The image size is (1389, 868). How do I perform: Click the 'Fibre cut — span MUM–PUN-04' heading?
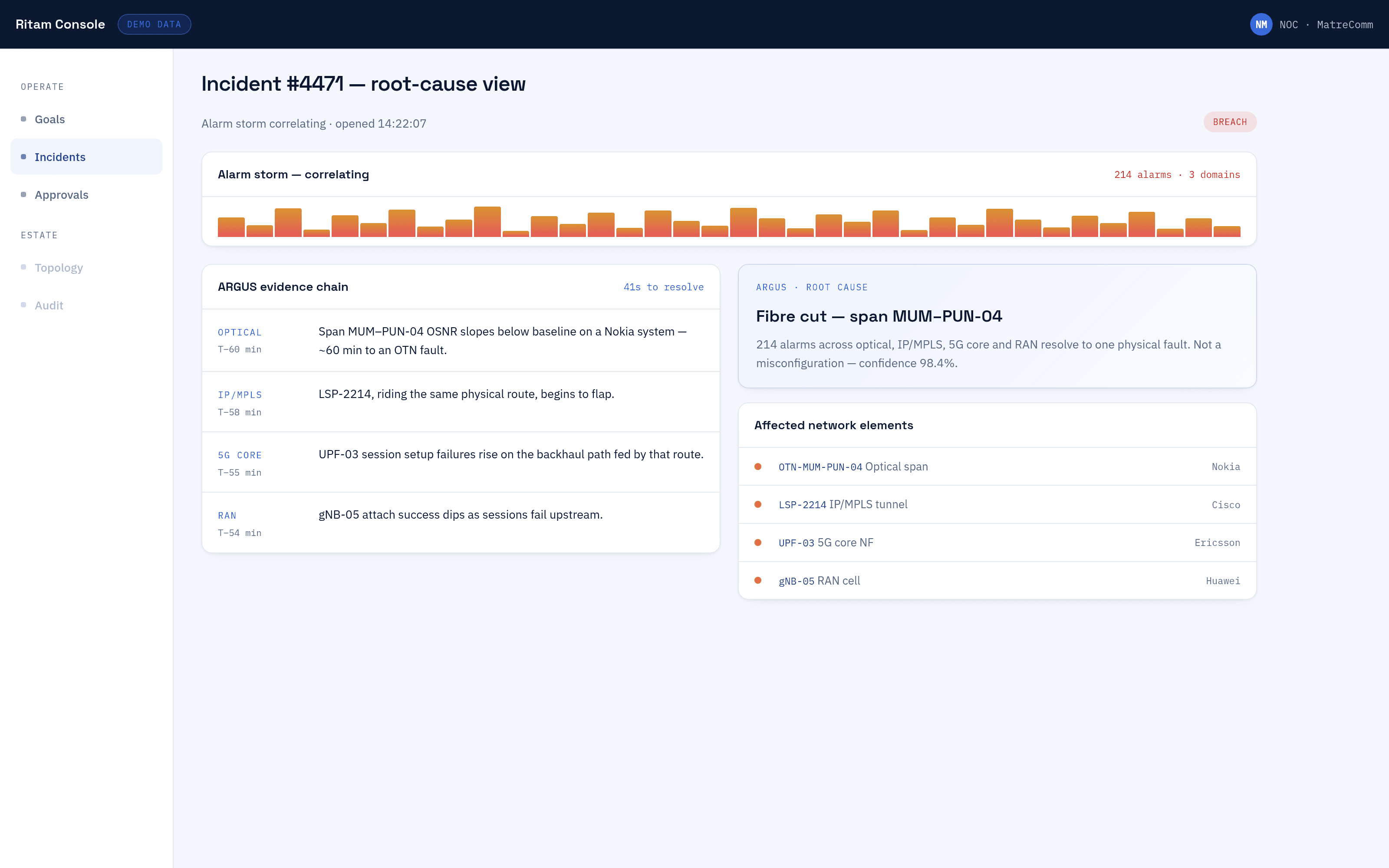(x=879, y=316)
